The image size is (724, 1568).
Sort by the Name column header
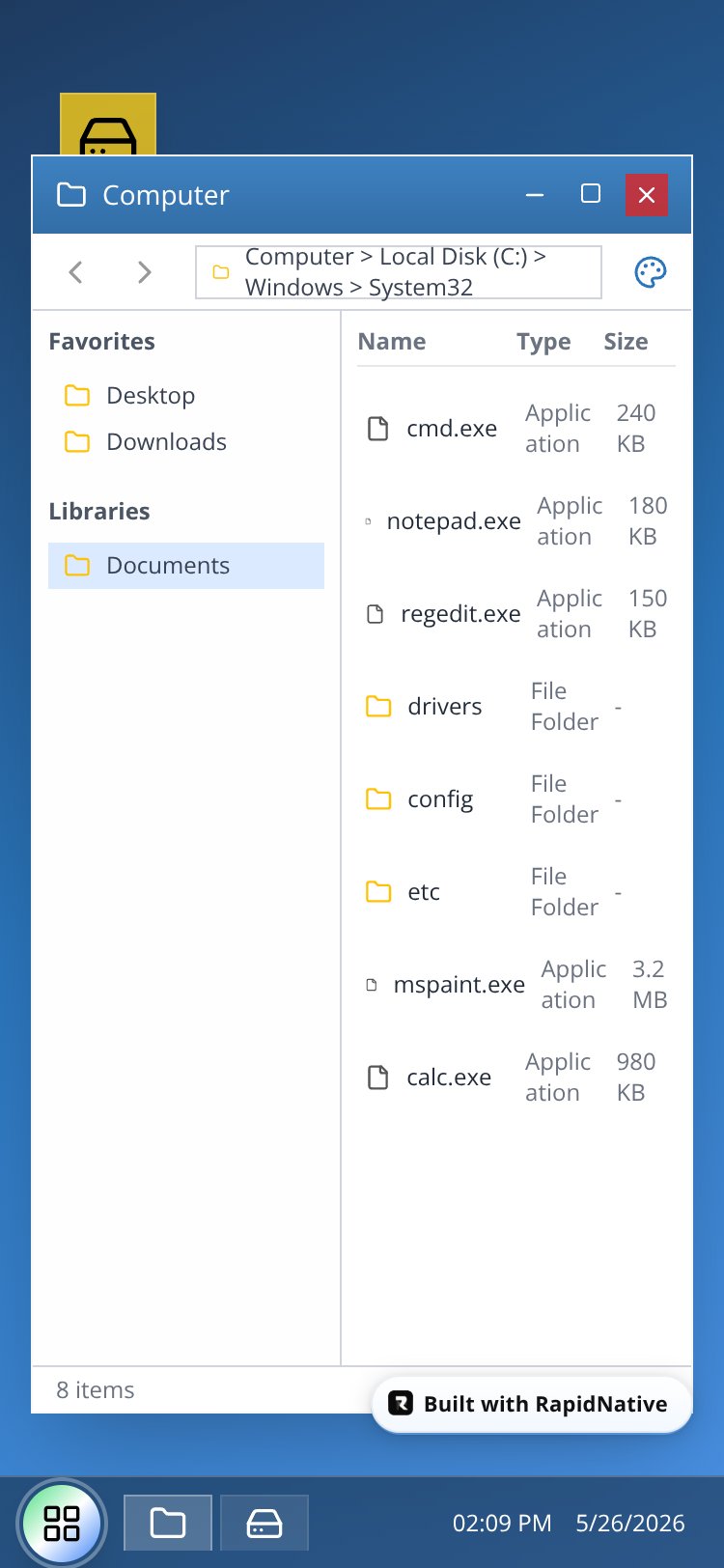(392, 342)
